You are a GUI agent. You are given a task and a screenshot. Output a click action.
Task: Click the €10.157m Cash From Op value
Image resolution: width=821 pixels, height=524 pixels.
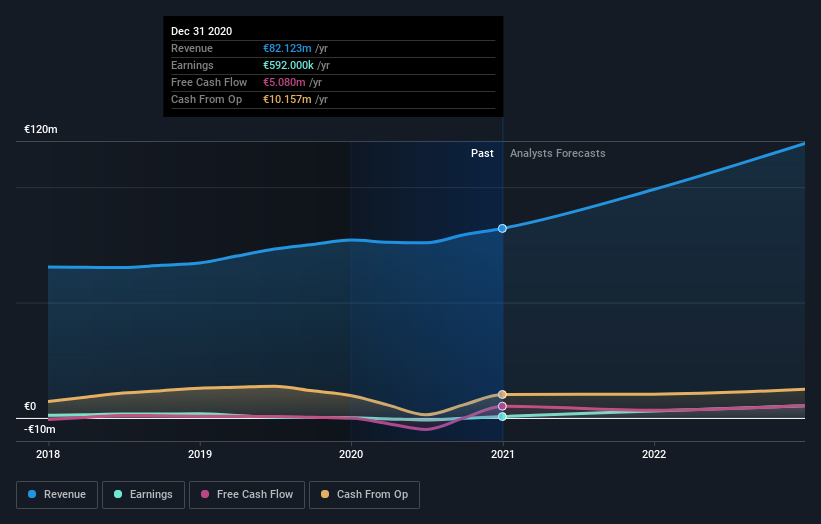click(287, 99)
